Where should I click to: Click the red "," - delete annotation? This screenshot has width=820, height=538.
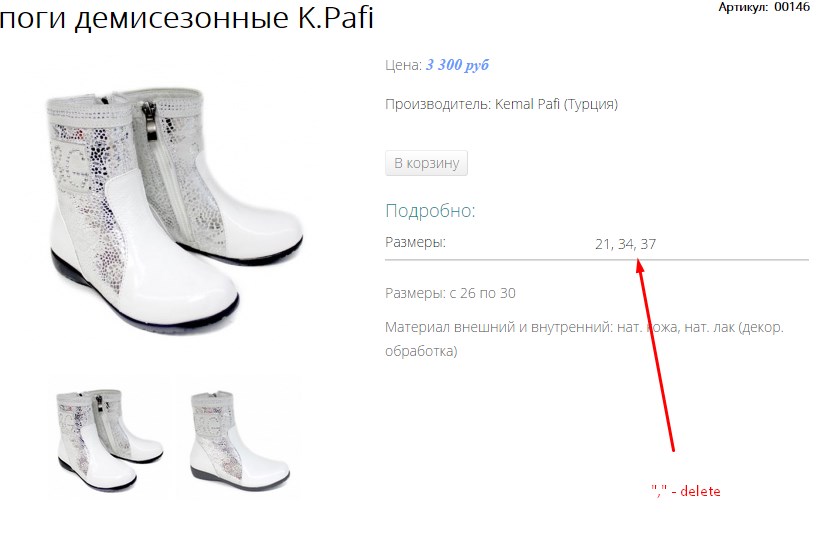click(x=686, y=491)
